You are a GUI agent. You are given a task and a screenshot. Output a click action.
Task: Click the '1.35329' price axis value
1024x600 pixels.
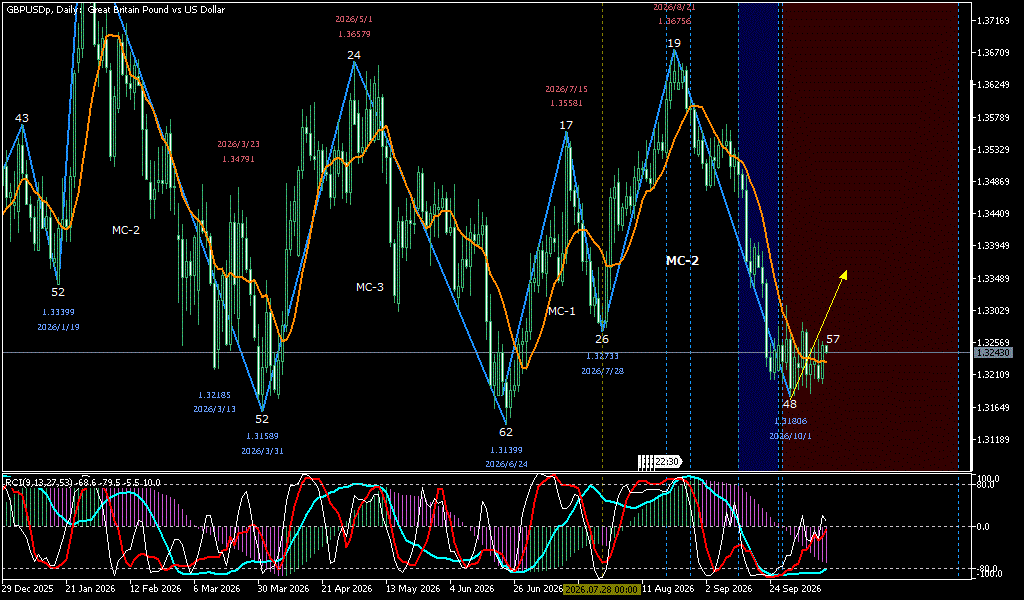[x=993, y=150]
